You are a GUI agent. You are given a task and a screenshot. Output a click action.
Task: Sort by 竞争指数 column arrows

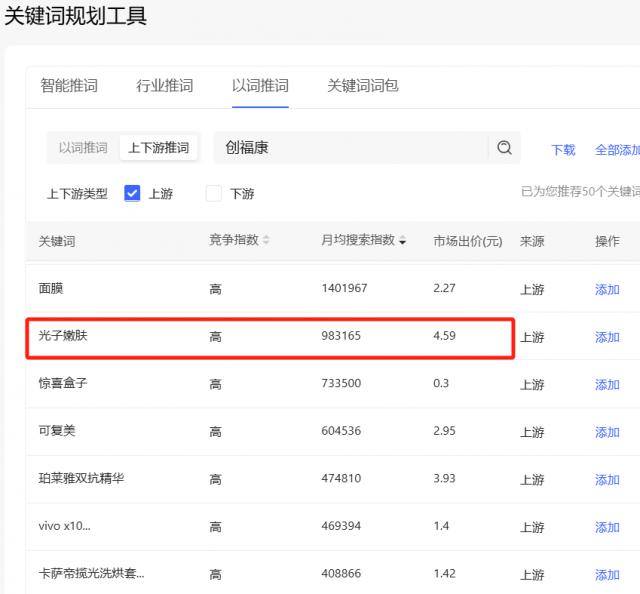tap(266, 240)
